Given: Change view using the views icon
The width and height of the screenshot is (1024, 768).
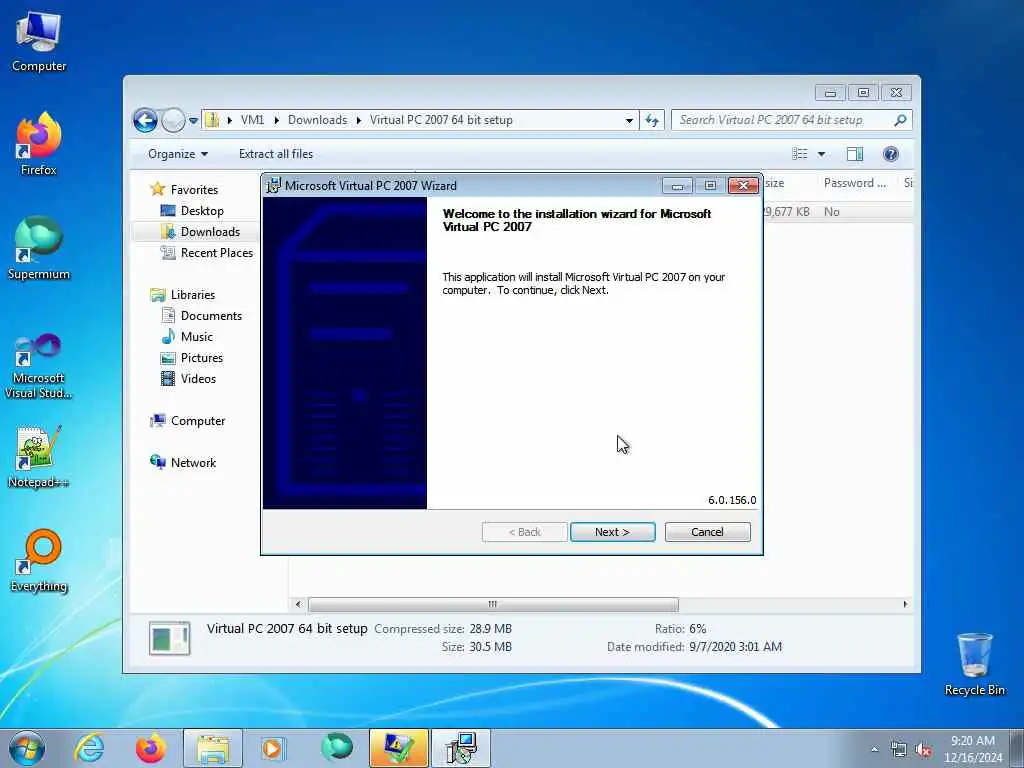Looking at the screenshot, I should coord(799,154).
